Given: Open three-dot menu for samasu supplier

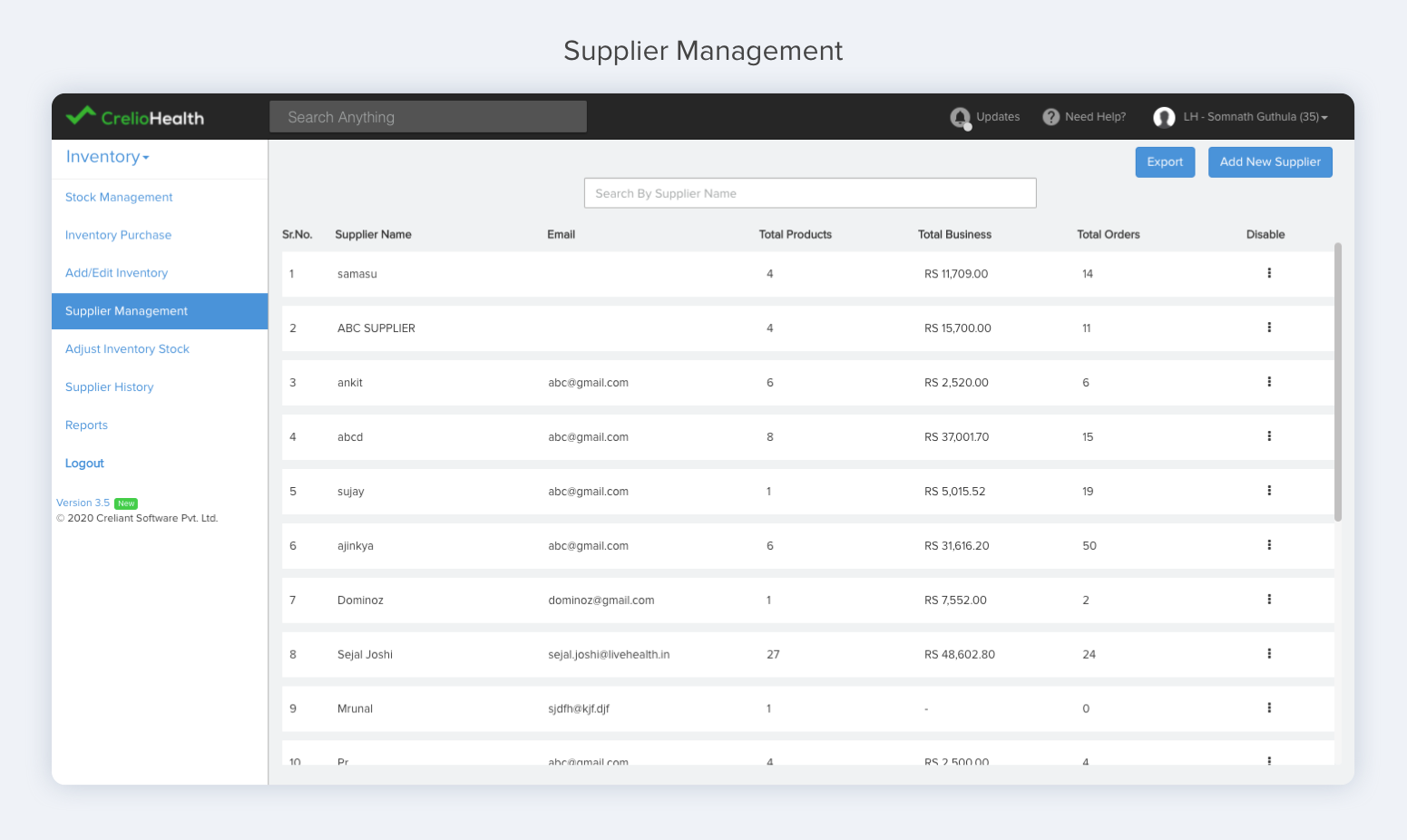Looking at the screenshot, I should [1269, 273].
